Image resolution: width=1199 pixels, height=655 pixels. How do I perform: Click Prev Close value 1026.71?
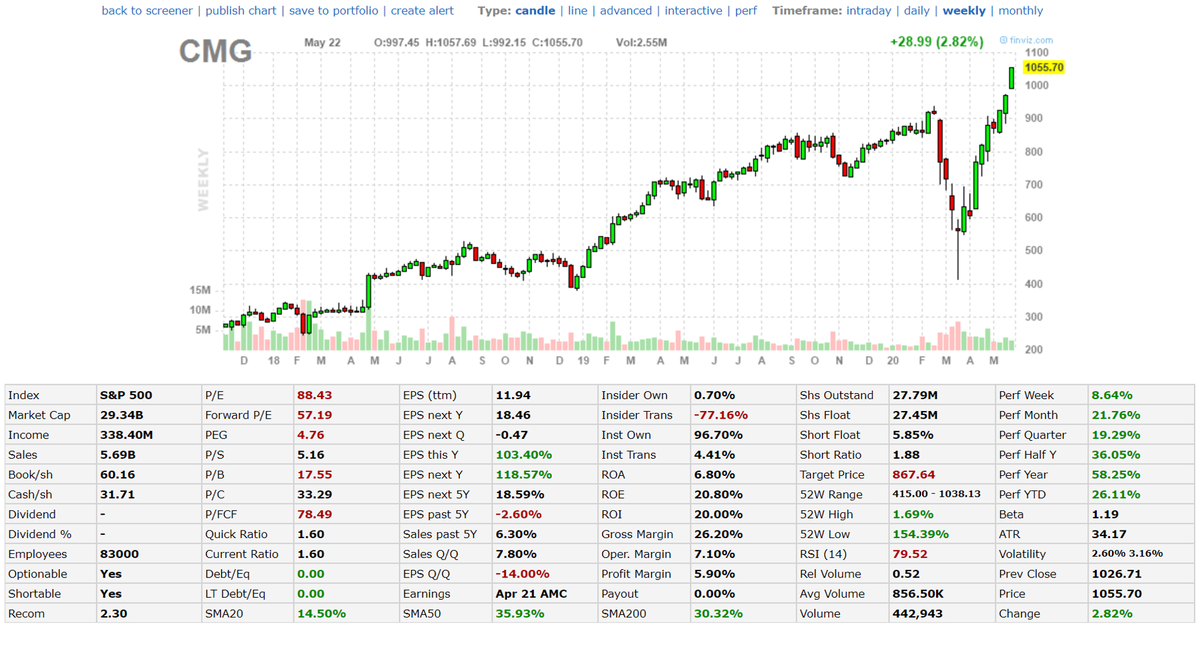[x=1116, y=574]
